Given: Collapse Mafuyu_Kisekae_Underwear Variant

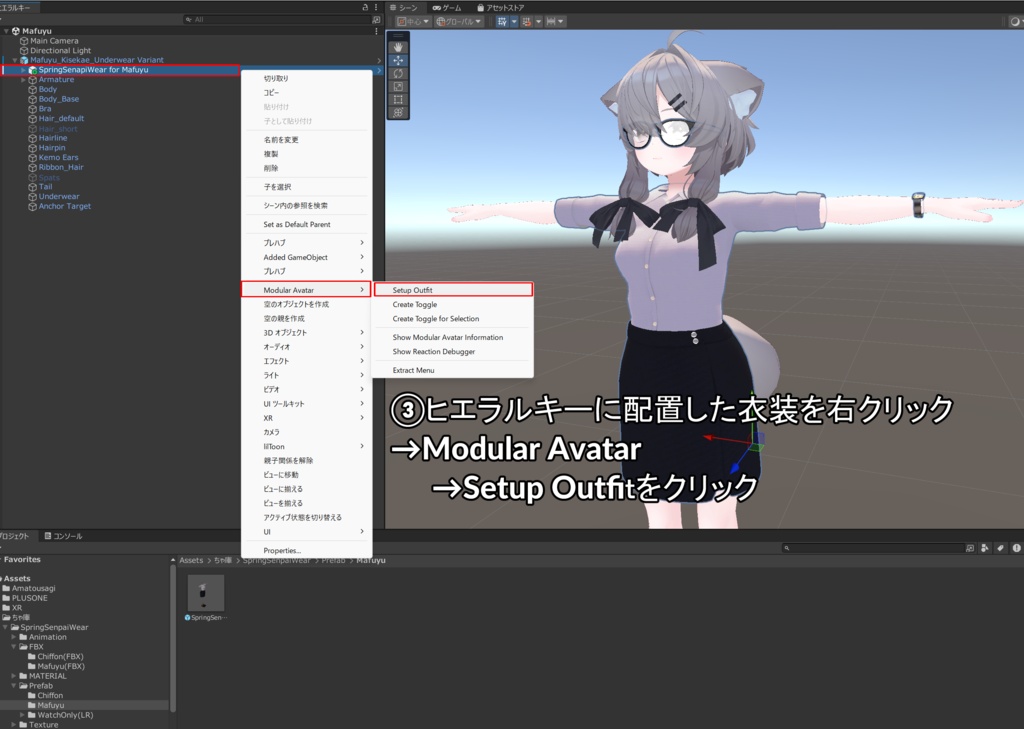Looking at the screenshot, I should [x=15, y=60].
